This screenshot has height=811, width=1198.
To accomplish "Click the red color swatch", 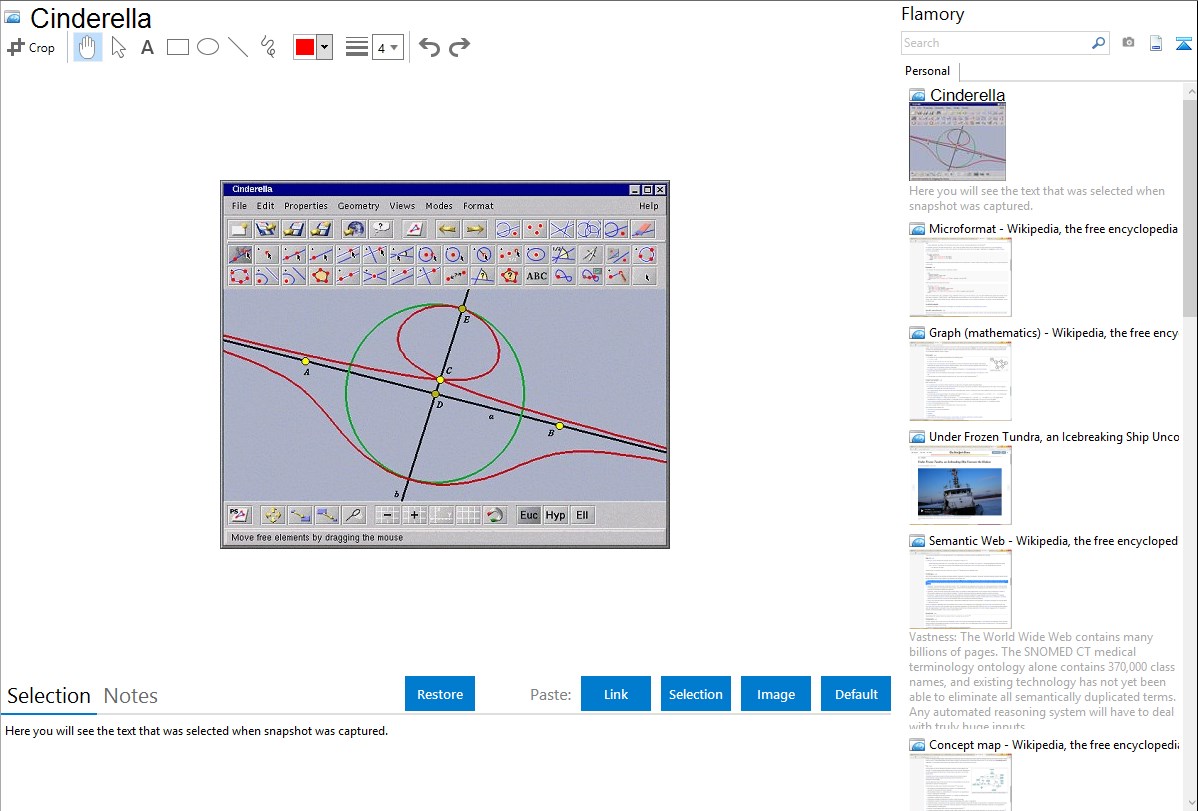I will pos(304,47).
